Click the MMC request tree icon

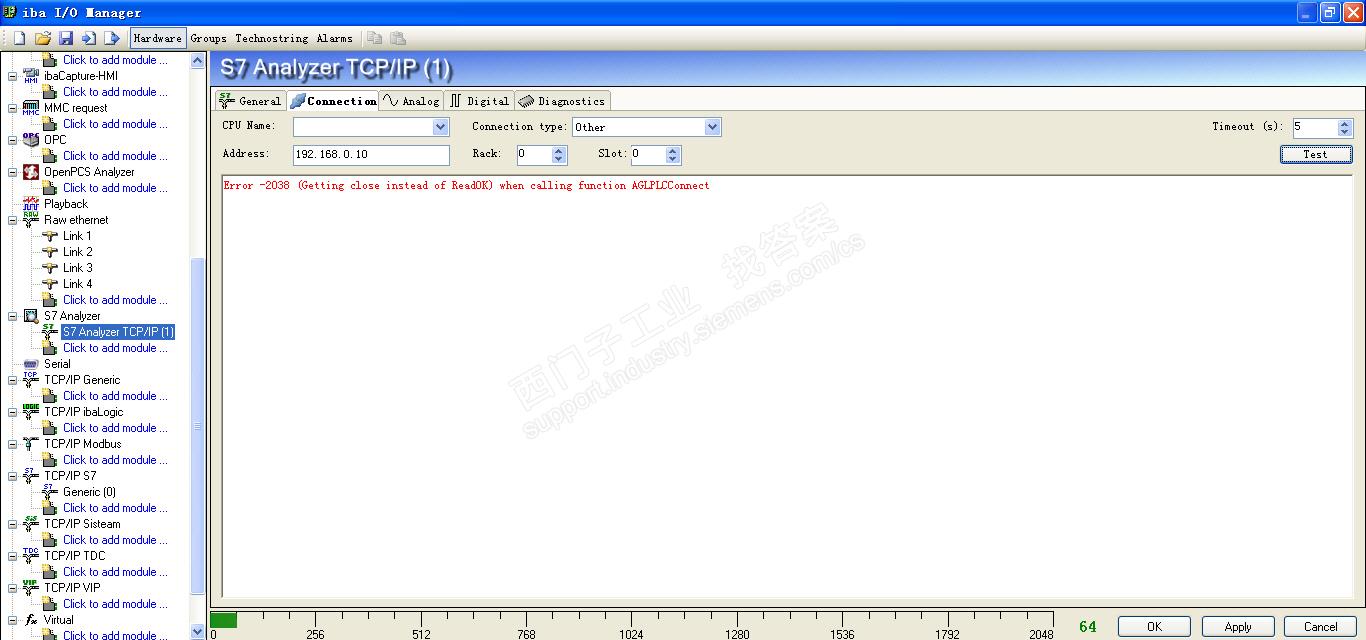pos(31,108)
